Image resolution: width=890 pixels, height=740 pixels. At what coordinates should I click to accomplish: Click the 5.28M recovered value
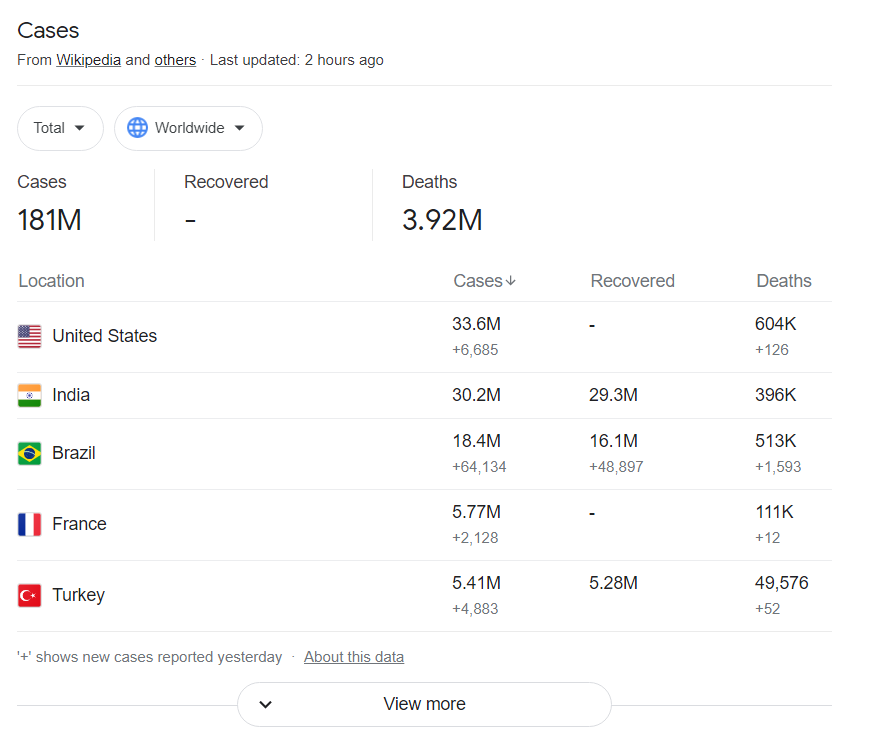coord(614,583)
